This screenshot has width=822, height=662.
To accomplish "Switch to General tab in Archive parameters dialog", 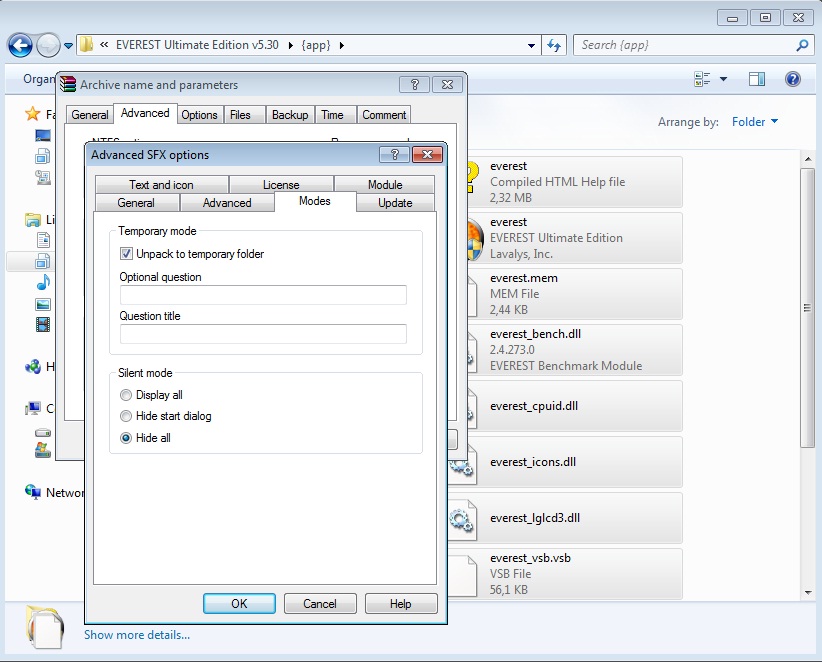I will click(90, 115).
